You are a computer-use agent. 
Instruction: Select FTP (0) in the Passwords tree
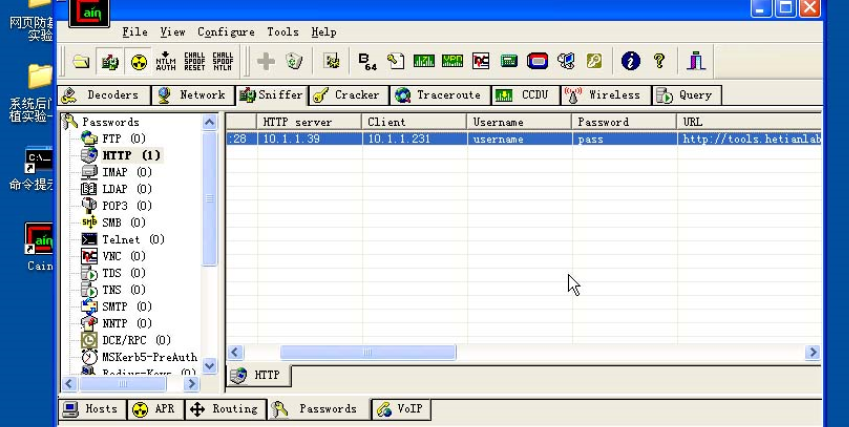coord(123,139)
